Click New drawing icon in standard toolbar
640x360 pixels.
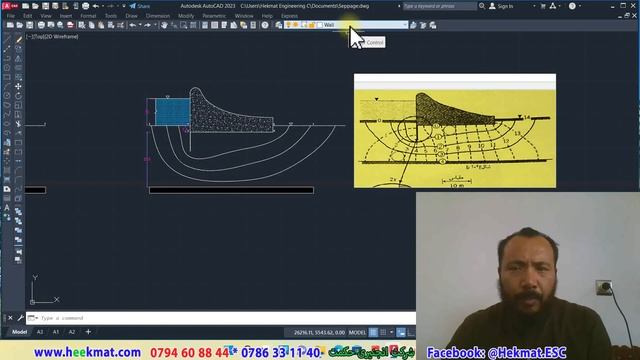click(x=10, y=25)
